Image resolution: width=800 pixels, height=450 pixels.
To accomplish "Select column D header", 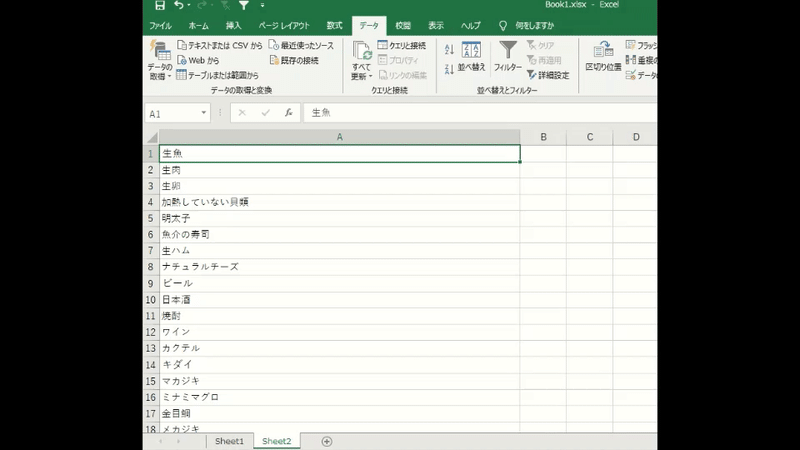I will pyautogui.click(x=635, y=137).
